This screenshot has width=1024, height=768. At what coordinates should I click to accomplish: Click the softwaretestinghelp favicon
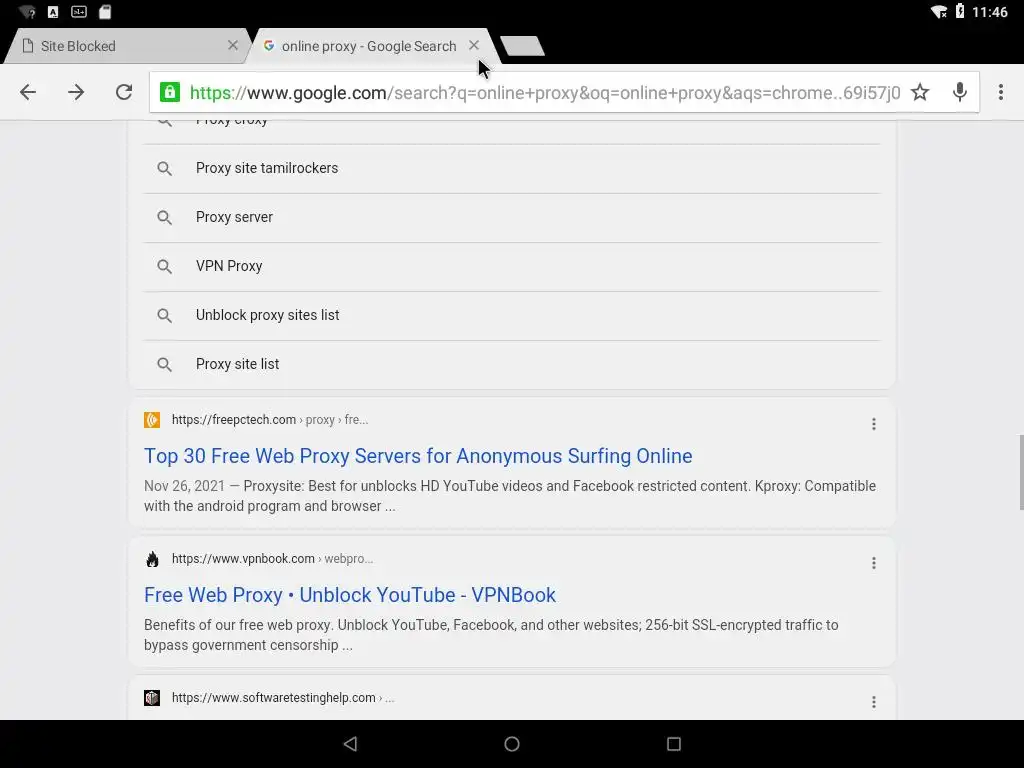(152, 698)
